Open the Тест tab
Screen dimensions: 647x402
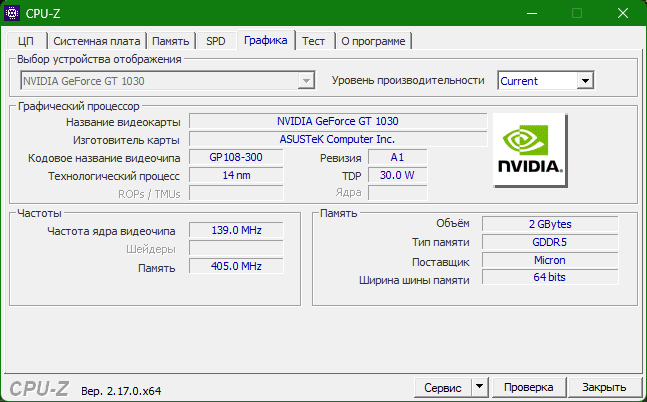coord(314,41)
